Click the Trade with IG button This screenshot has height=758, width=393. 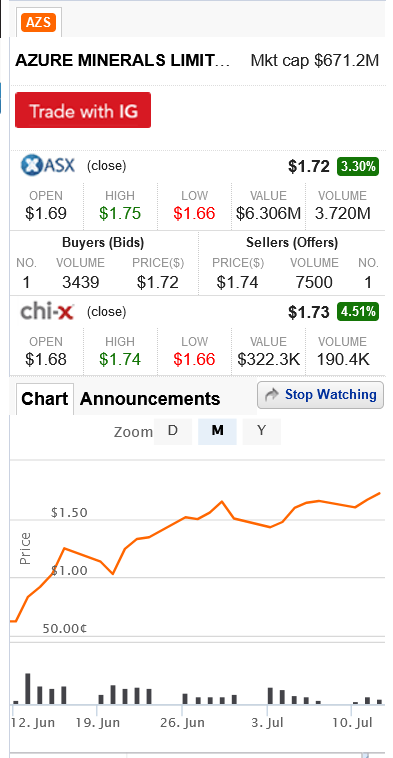pos(83,110)
